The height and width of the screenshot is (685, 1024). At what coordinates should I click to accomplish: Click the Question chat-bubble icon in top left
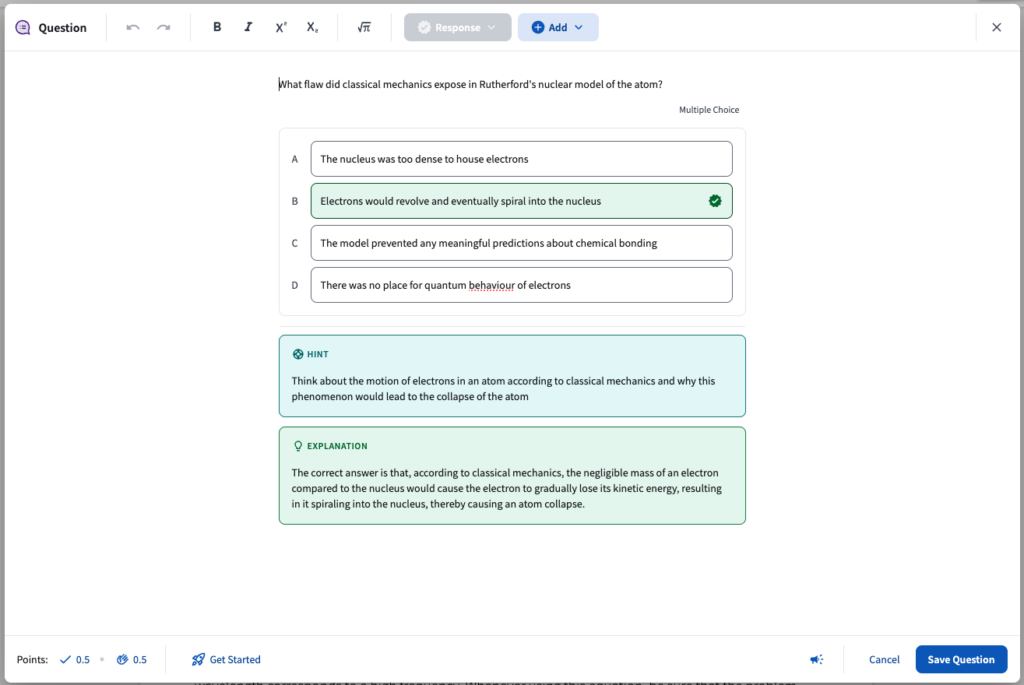22,27
